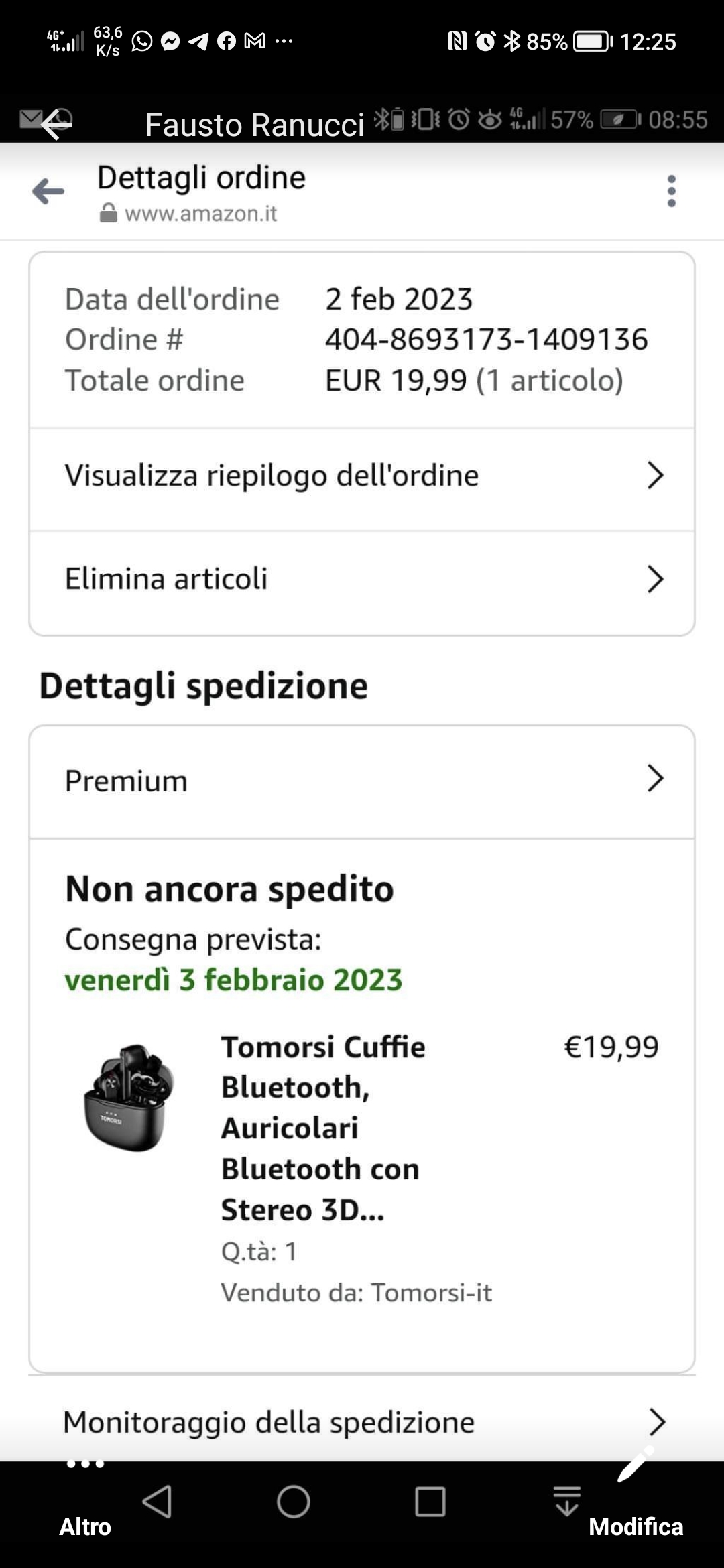The width and height of the screenshot is (724, 1568).
Task: Tap the white back arrow beside Fausto Ranucci
Action: [x=55, y=125]
